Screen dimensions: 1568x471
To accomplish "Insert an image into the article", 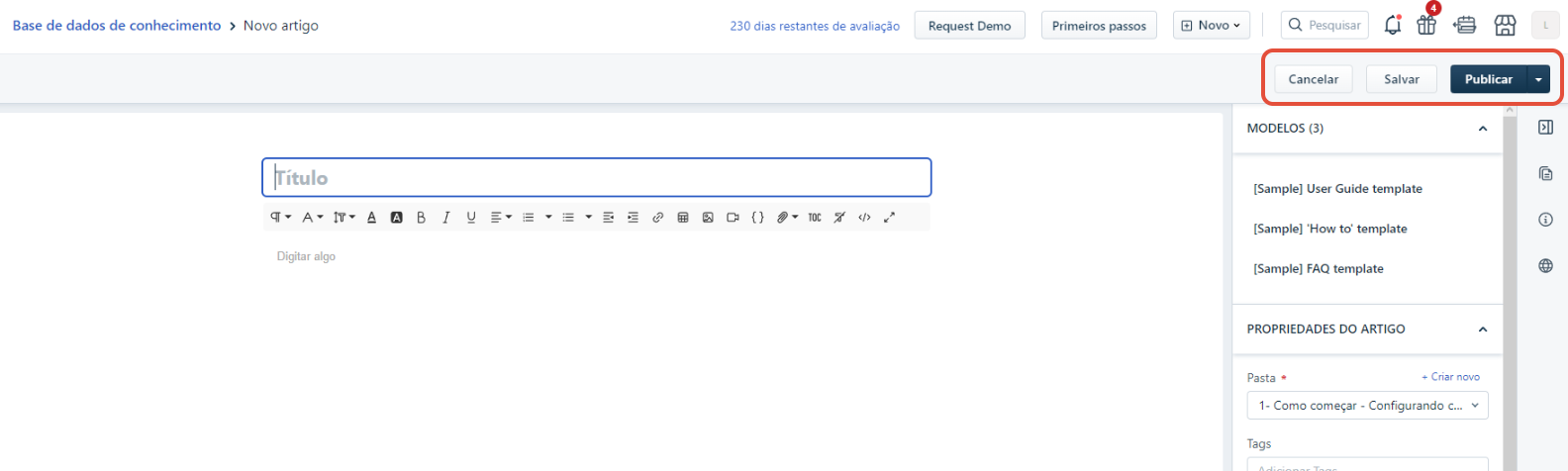I will click(x=707, y=218).
